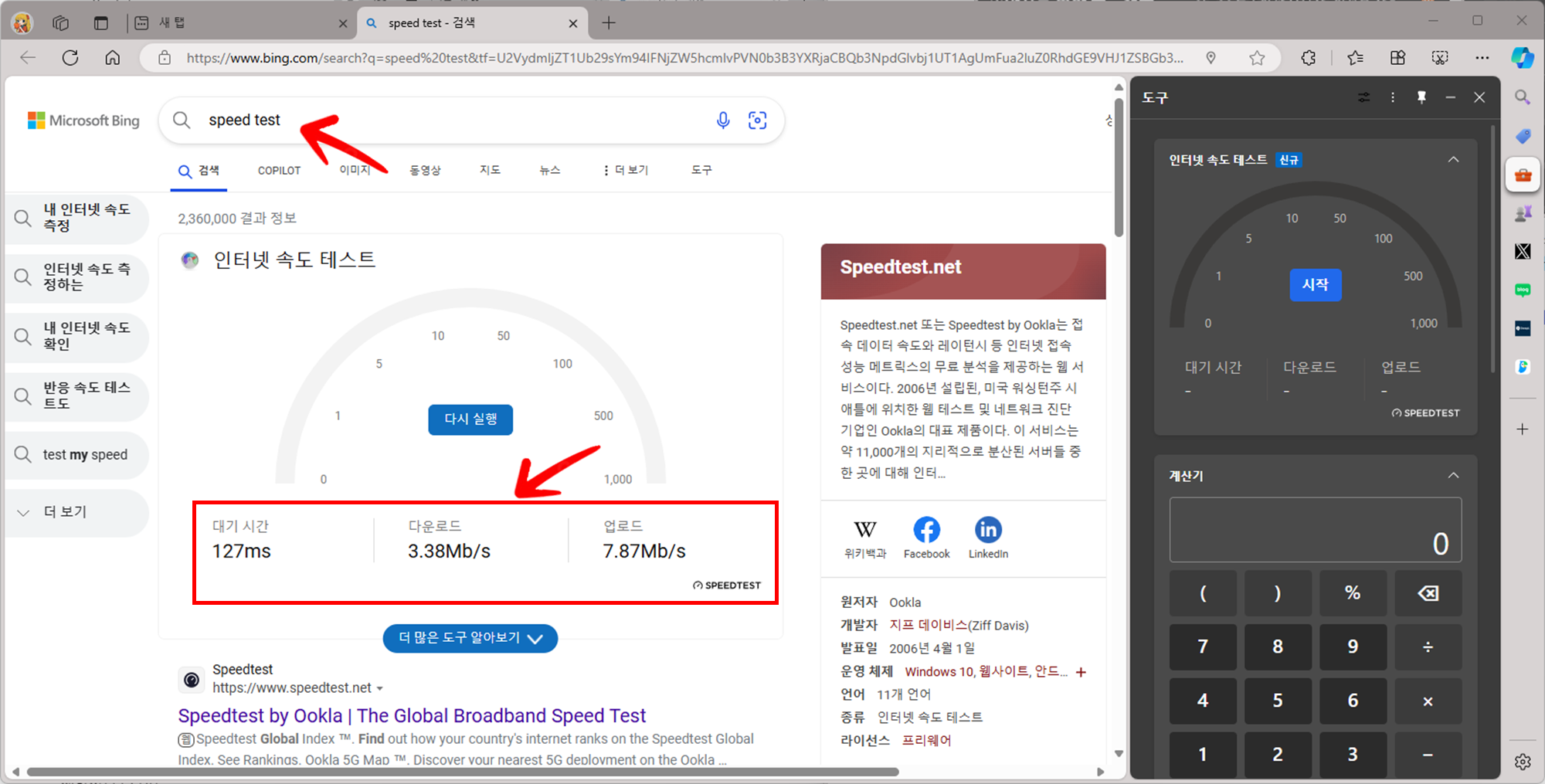Click calculator number 7 key
This screenshot has height=784, width=1545.
tap(1203, 647)
